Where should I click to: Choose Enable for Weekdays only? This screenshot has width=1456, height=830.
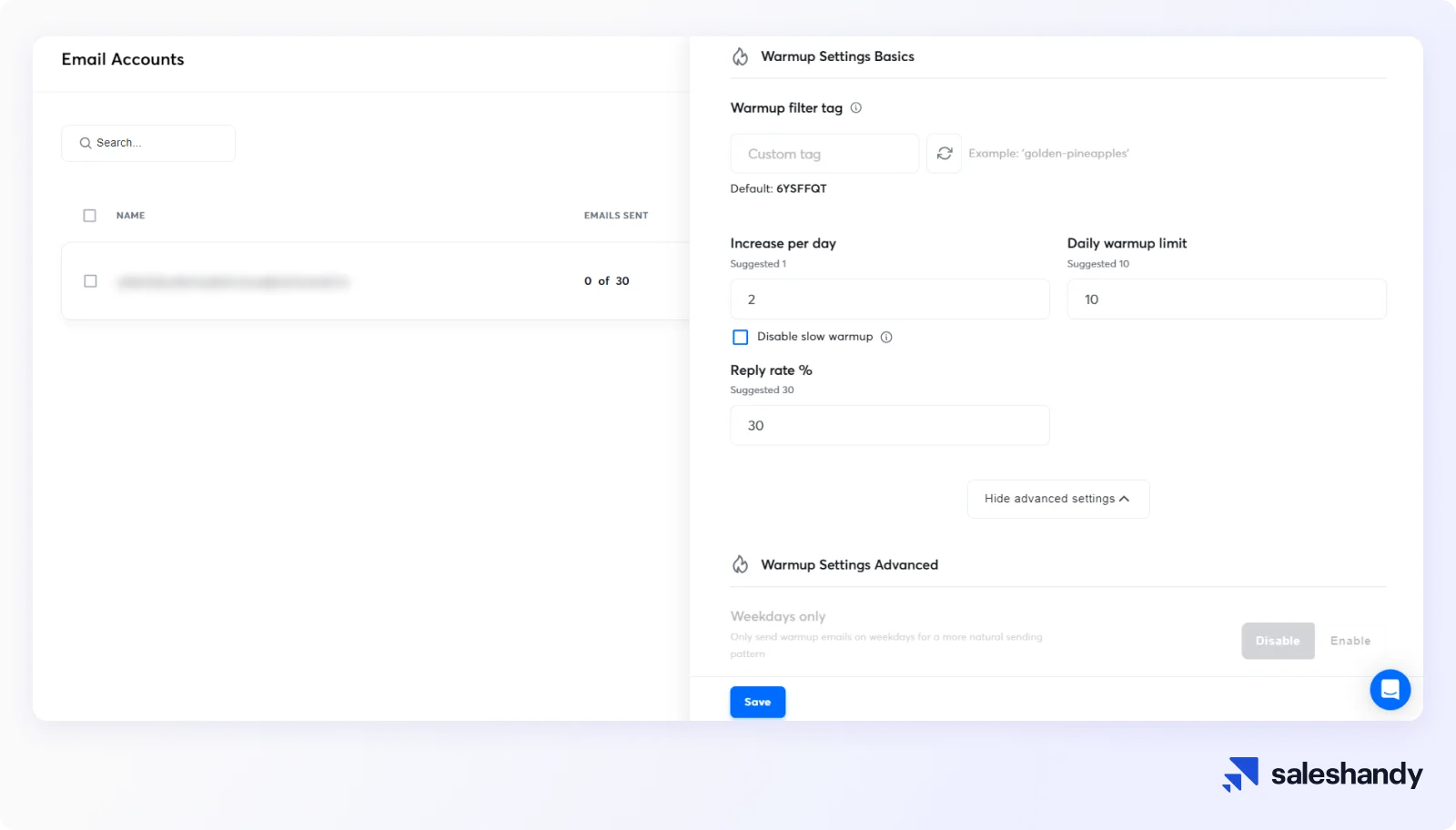(x=1350, y=641)
